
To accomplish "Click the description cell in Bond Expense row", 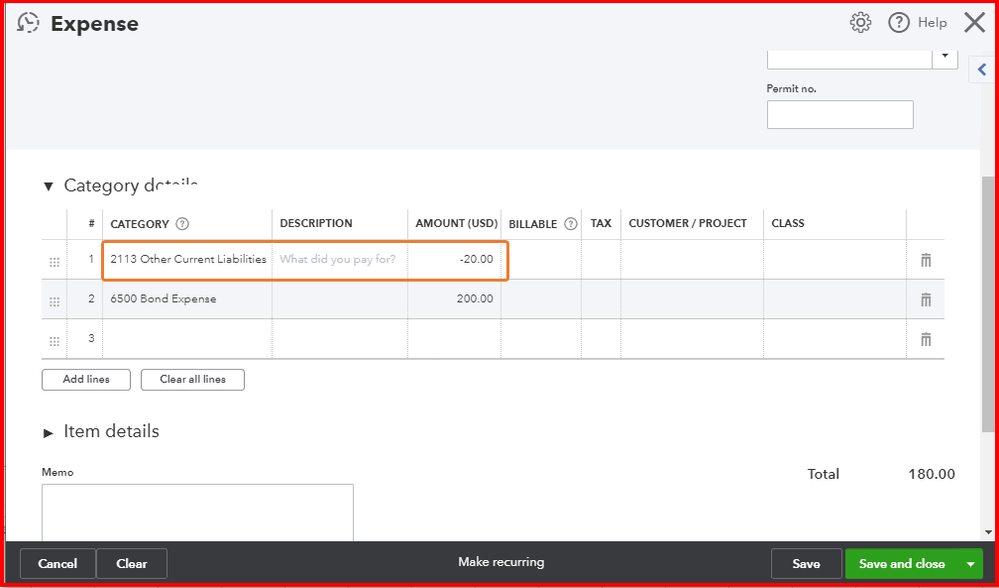I will (340, 299).
